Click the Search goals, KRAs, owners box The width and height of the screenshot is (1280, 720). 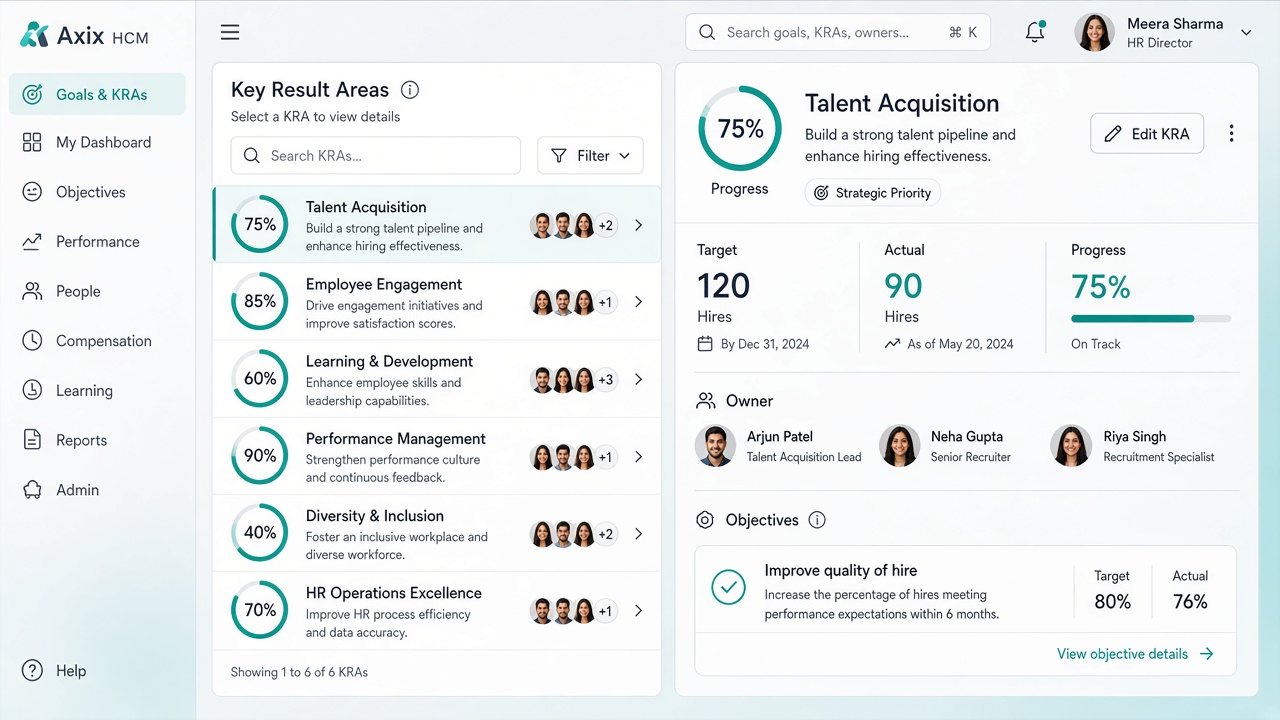838,32
